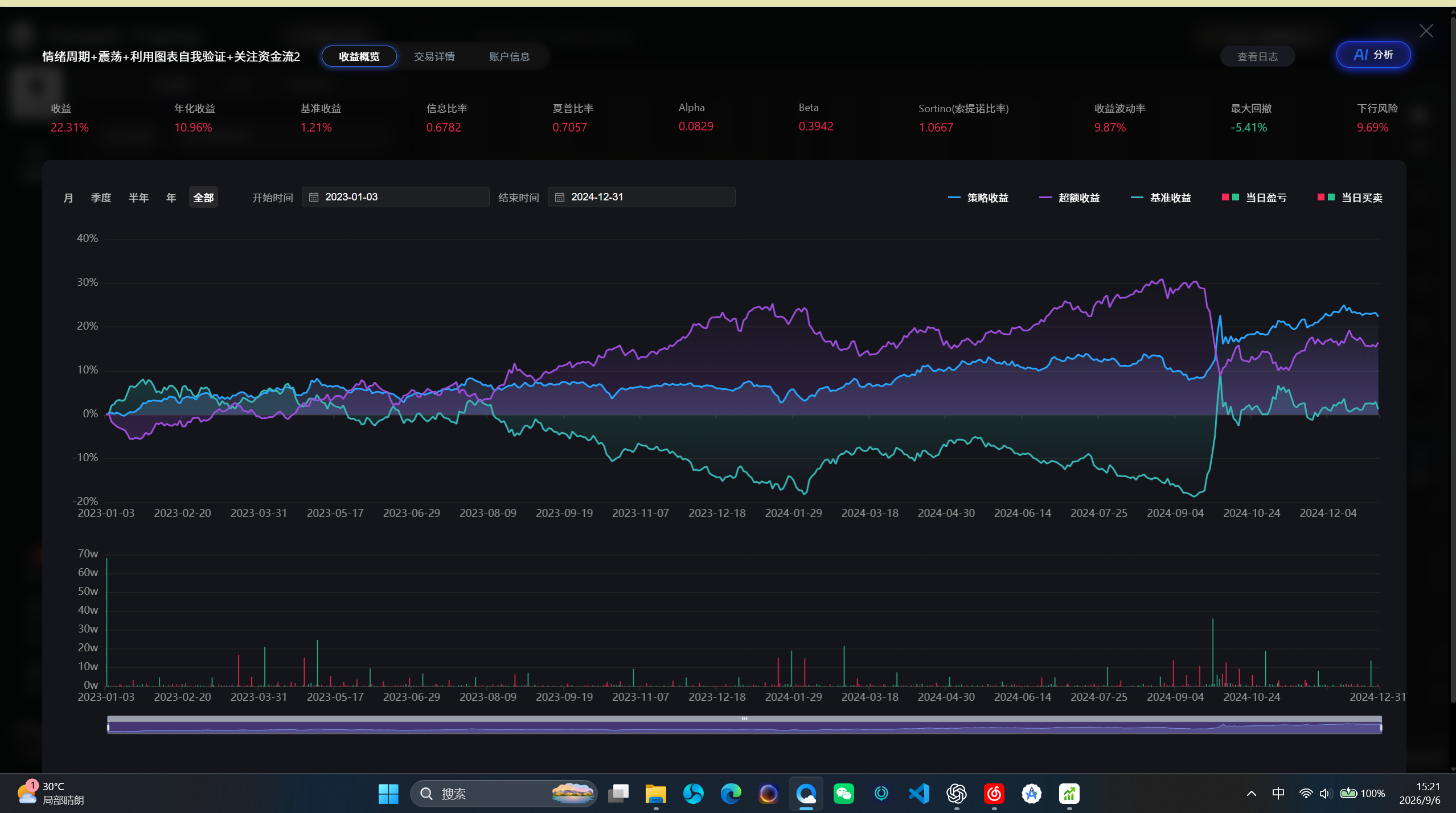Open the 结束时间 date picker field

pyautogui.click(x=641, y=197)
